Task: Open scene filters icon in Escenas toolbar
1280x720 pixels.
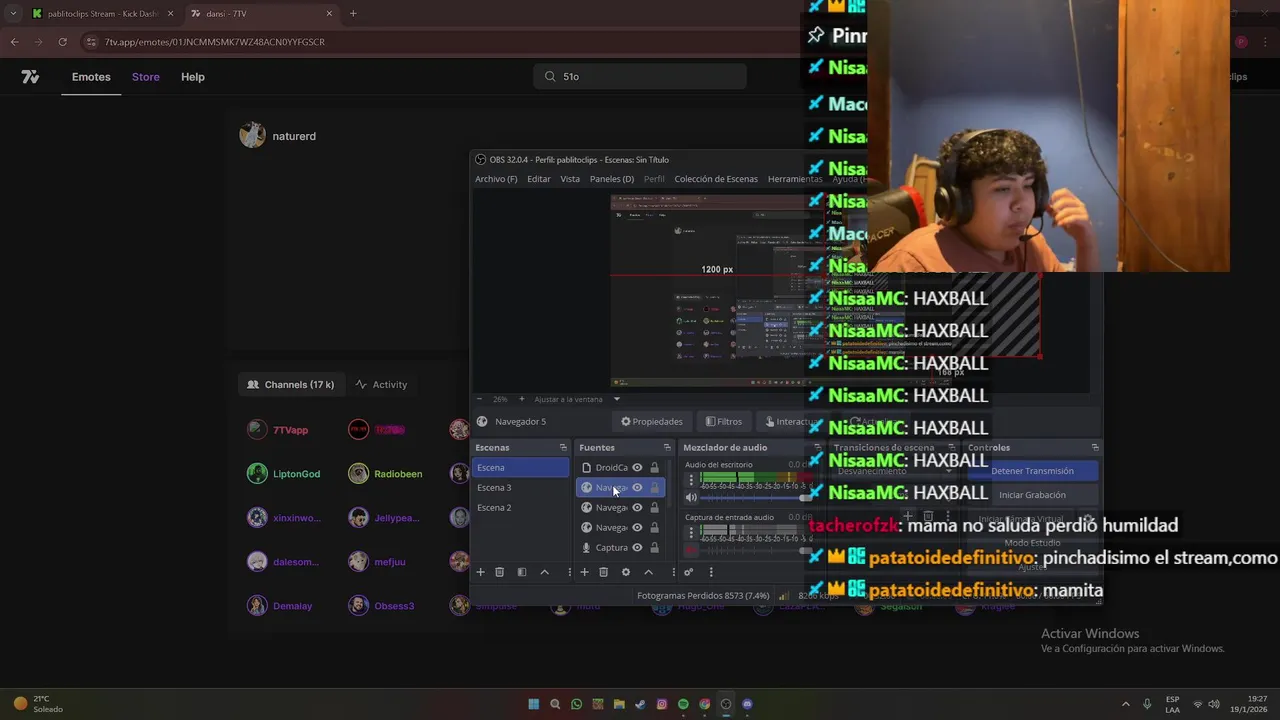Action: 521,572
